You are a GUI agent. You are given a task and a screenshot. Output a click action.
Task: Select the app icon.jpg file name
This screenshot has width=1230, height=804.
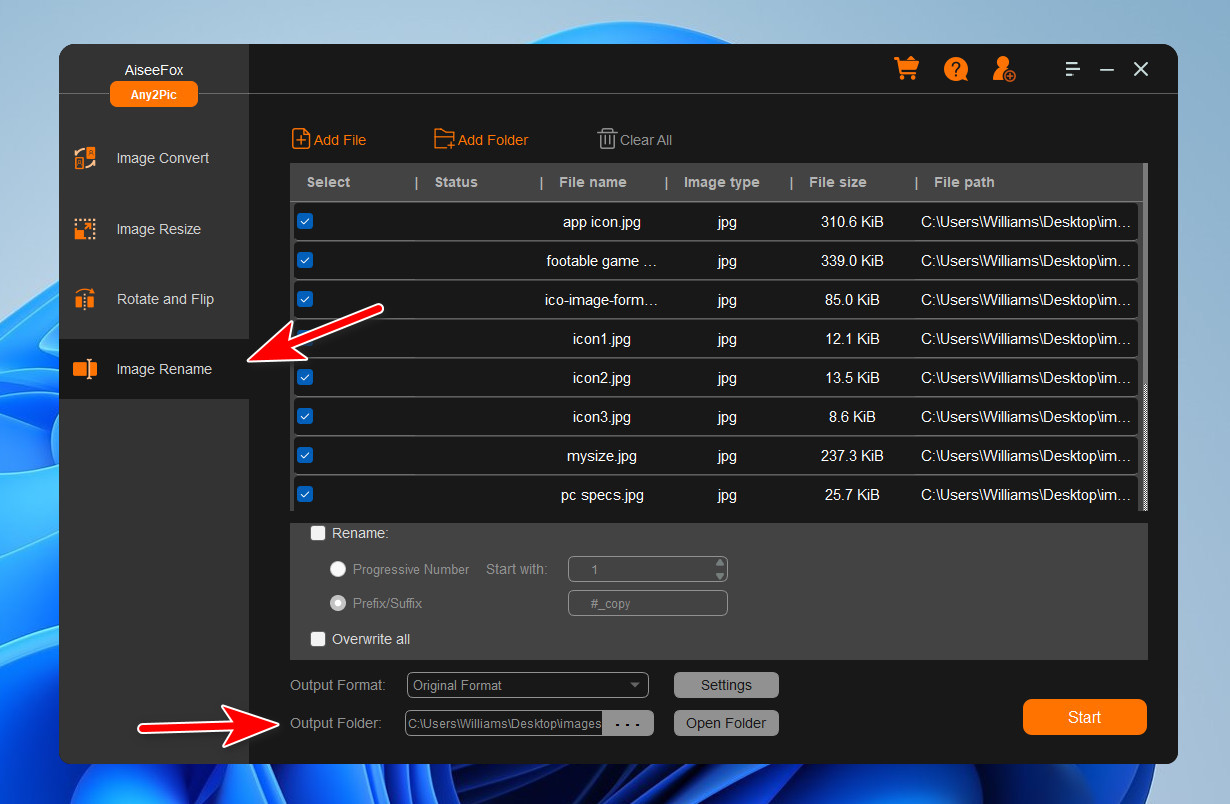coord(602,222)
